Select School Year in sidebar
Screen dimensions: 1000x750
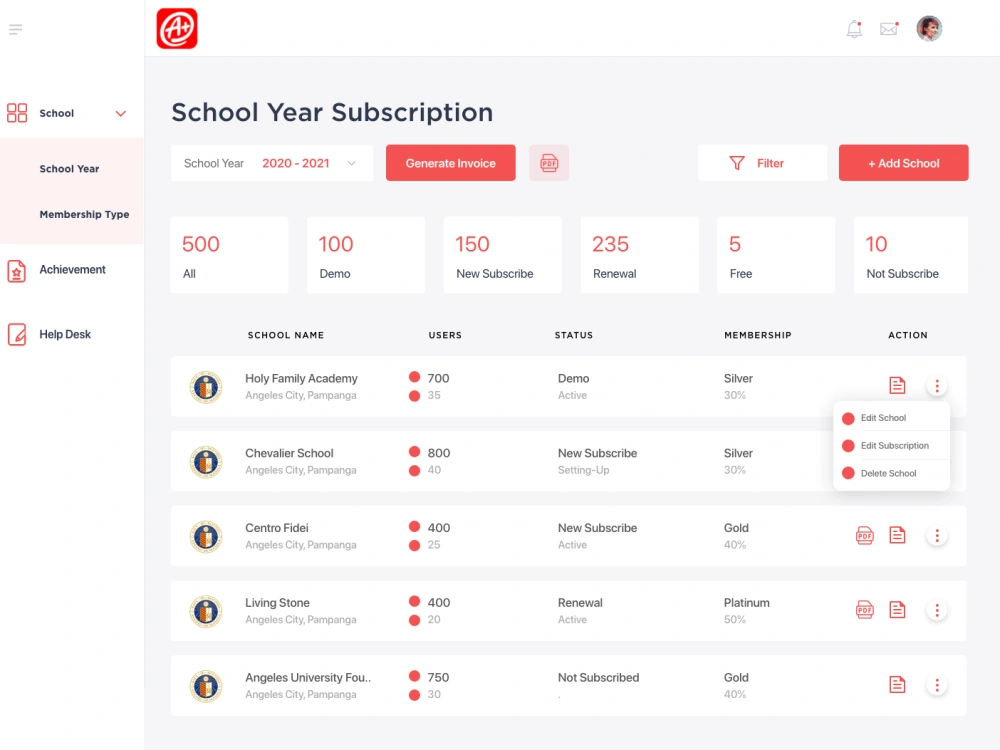[69, 169]
